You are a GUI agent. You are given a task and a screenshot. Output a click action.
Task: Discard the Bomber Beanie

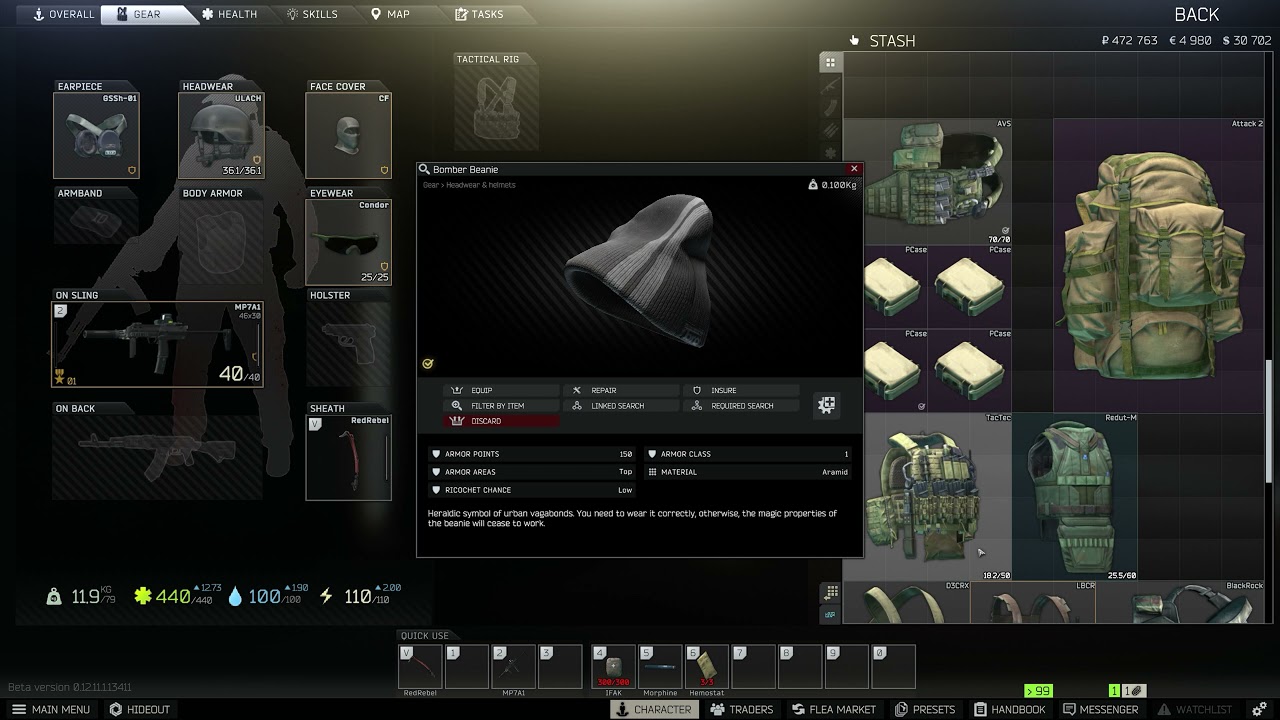501,421
